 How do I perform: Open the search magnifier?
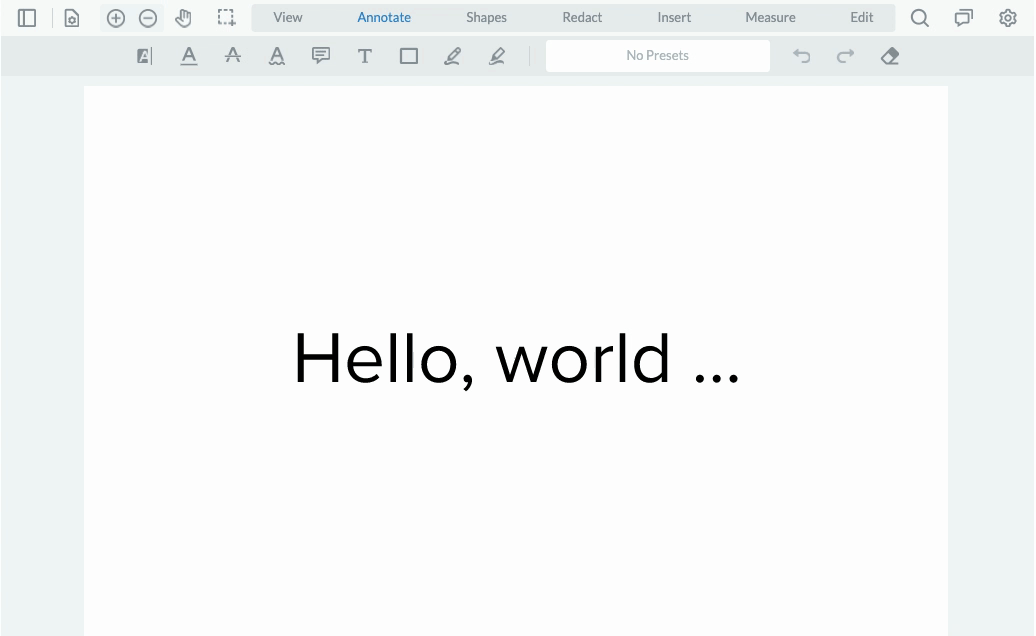pyautogui.click(x=919, y=18)
